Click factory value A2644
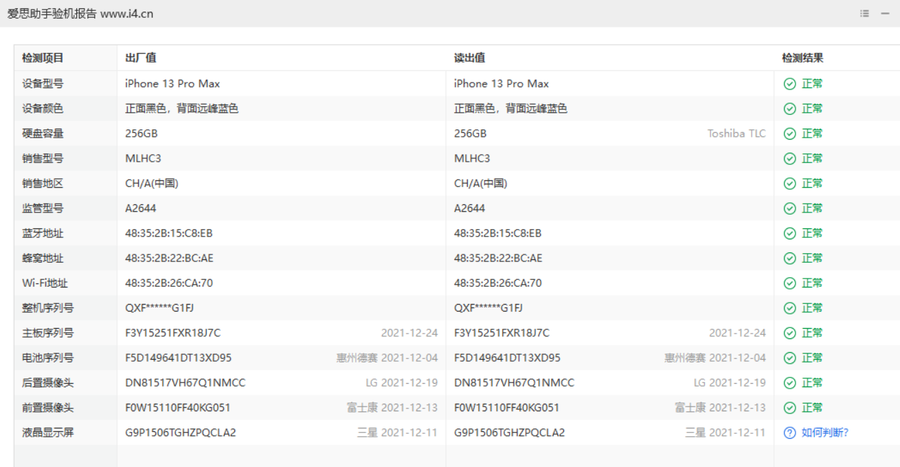Viewport: 900px width, 467px height. pyautogui.click(x=141, y=208)
